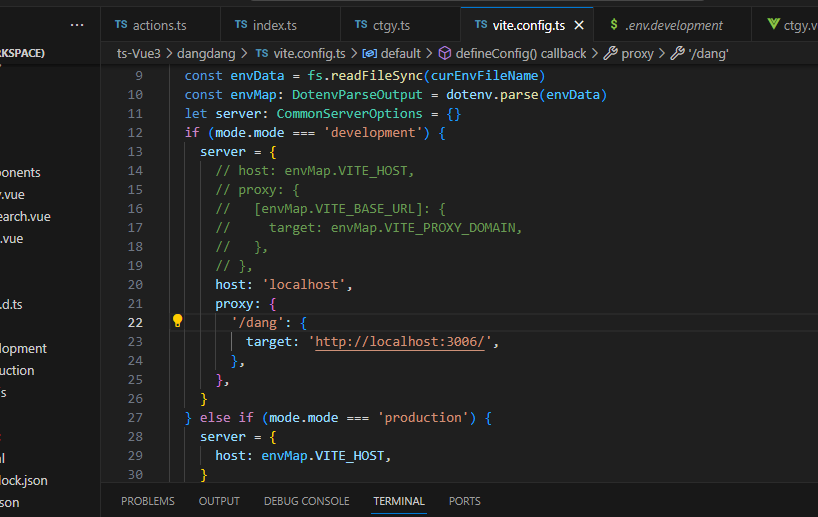Click default breadcrumb symbol
The width and height of the screenshot is (818, 517).
click(401, 53)
